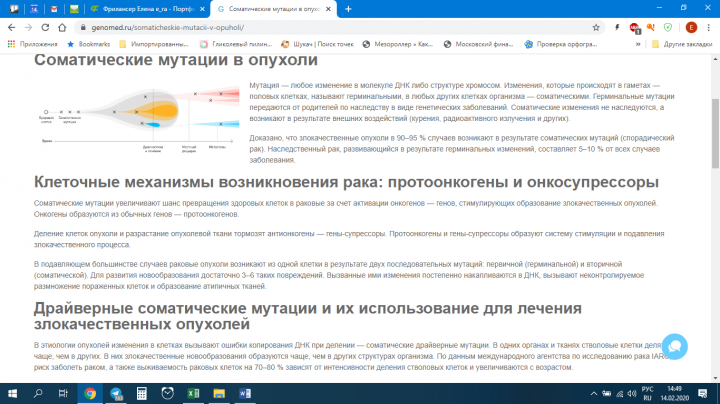Screen dimensions: 720x404
Task: Open the Проверка орфогра... bookmark
Action: click(x=561, y=44)
